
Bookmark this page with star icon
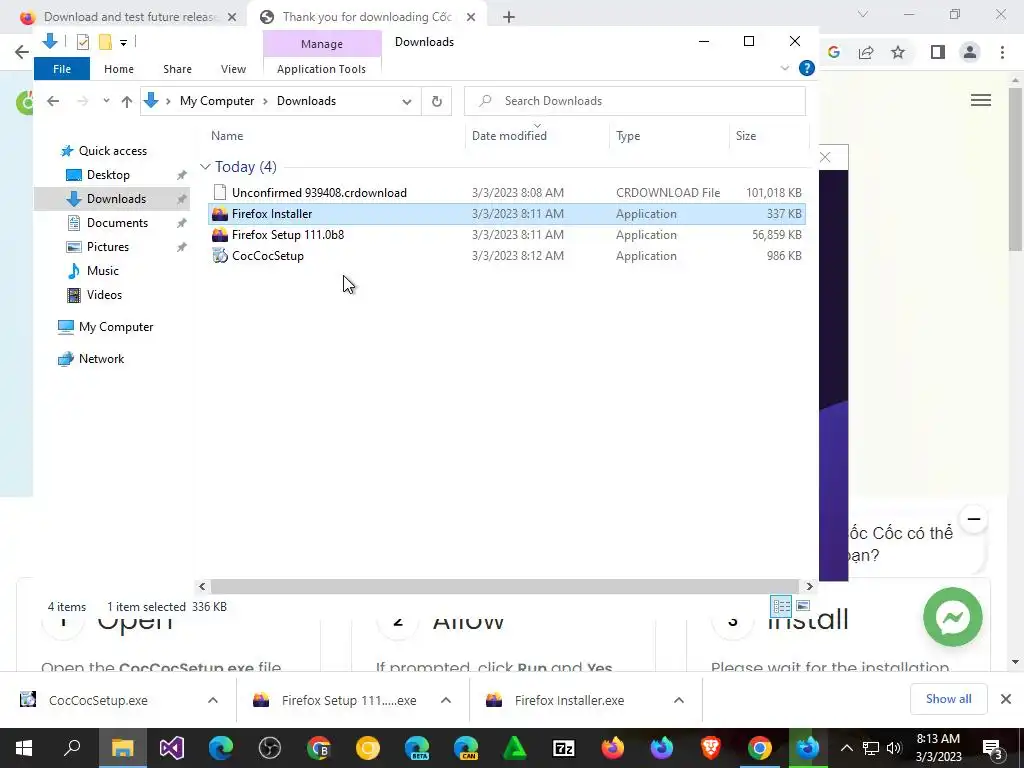(898, 52)
